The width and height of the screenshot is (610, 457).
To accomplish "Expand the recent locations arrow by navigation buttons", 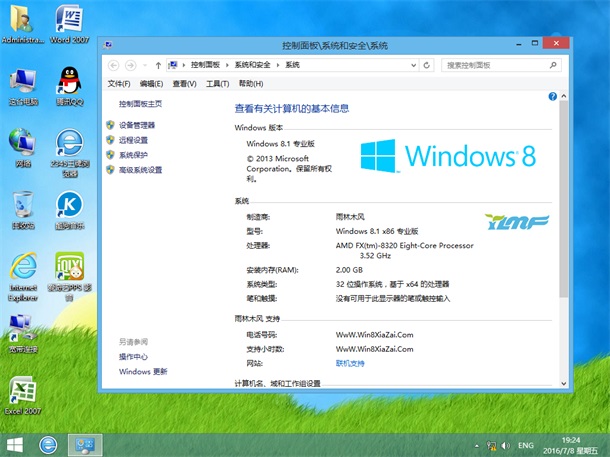I will pos(144,65).
